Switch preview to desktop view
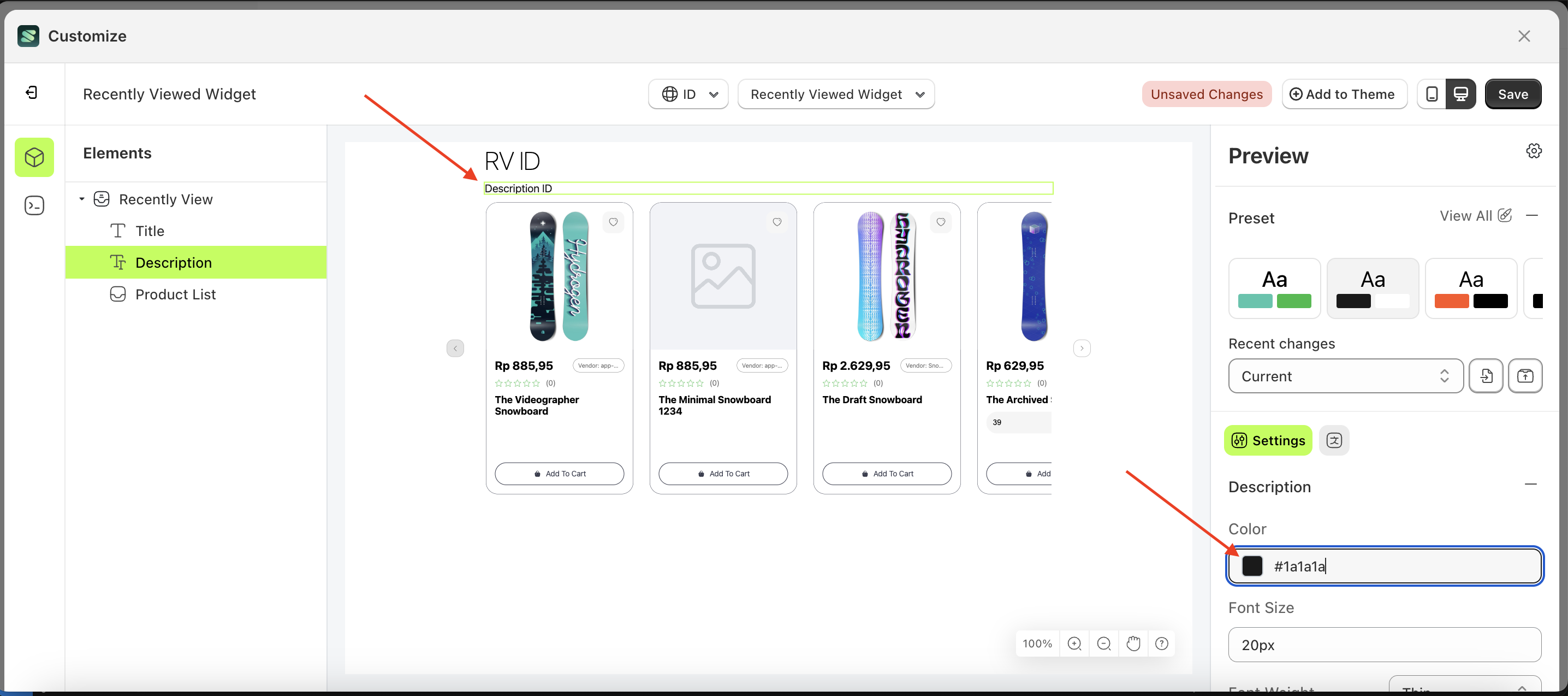Viewport: 1568px width, 696px height. click(x=1462, y=94)
